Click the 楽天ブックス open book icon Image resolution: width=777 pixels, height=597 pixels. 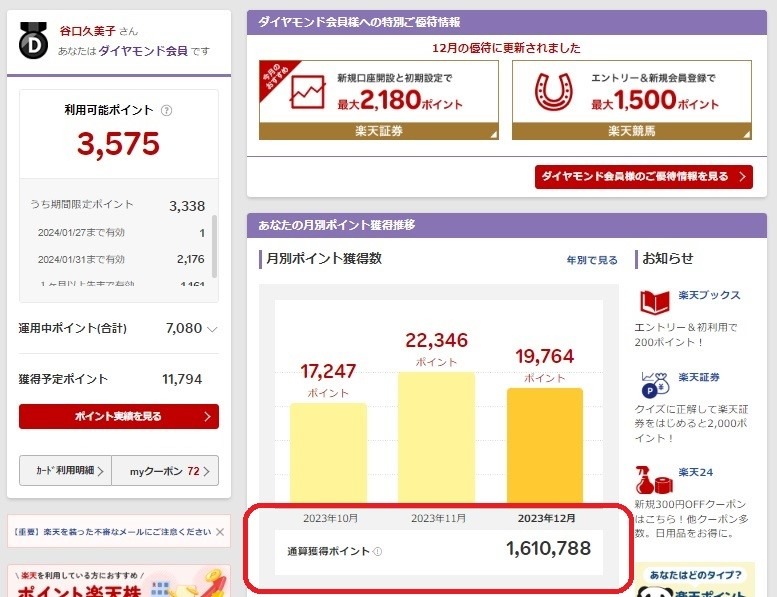point(654,302)
